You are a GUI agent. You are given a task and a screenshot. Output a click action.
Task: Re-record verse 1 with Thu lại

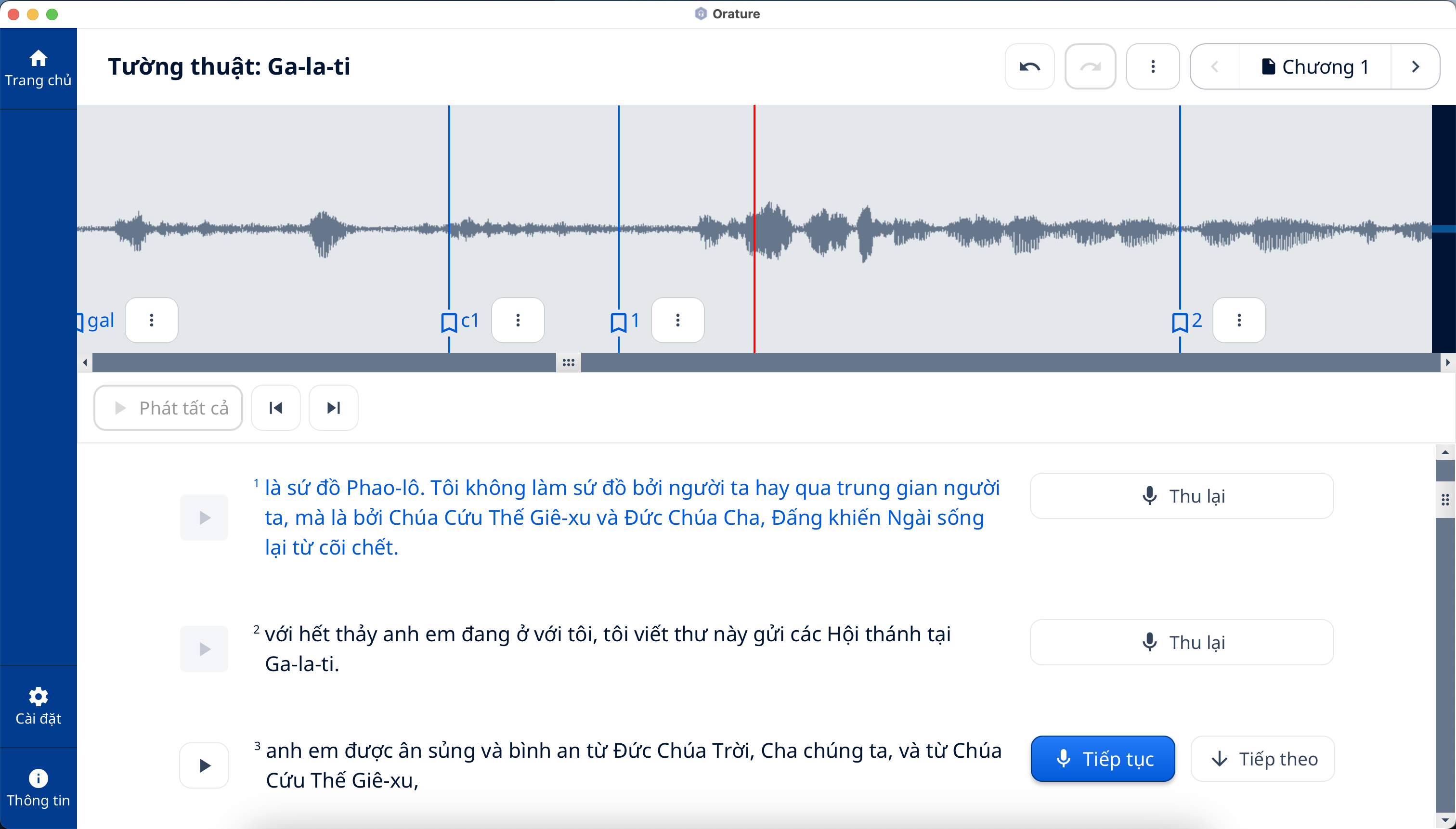pyautogui.click(x=1182, y=496)
